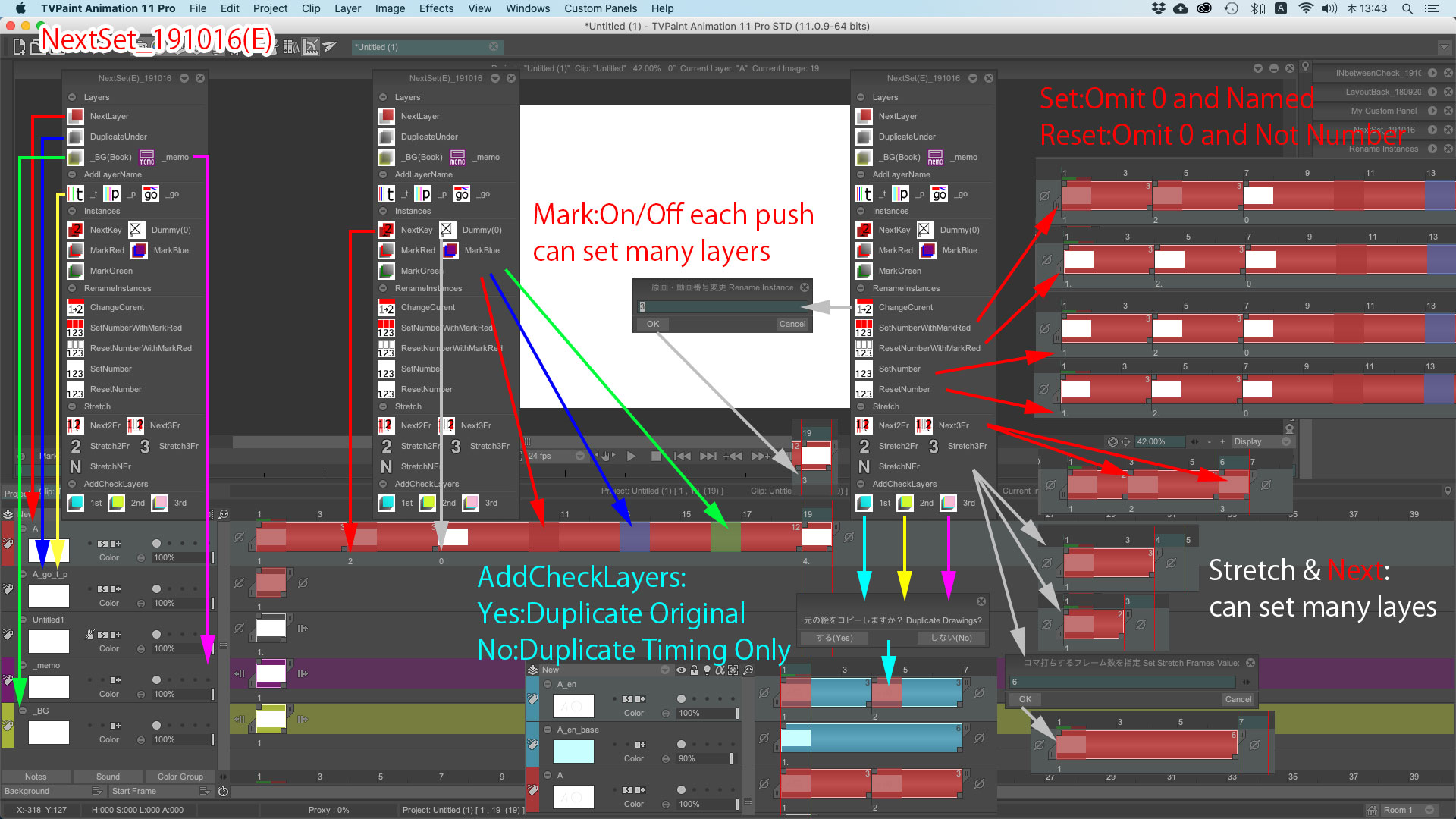Click Next3Fr icon in rightmost NextSet panel
Image resolution: width=1456 pixels, height=819 pixels.
924,425
